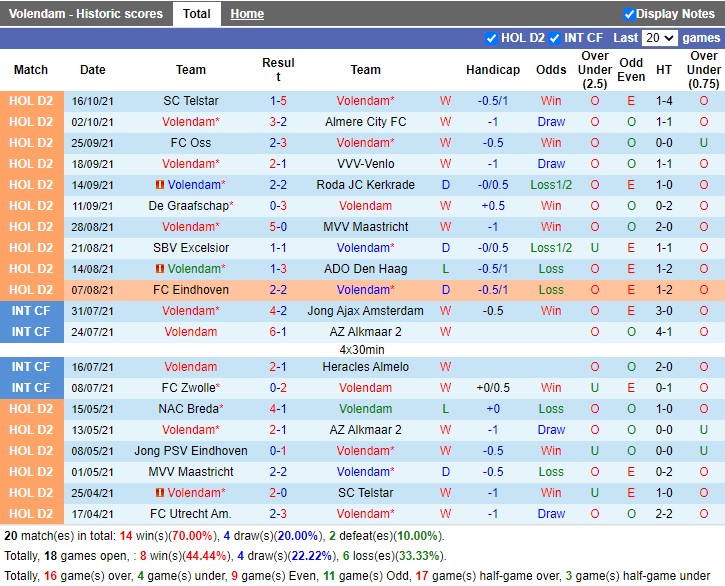Screen dimensions: 725x586
Task: Click the 6-1 result against AZ Alkmaar 2
Action: coord(278,332)
